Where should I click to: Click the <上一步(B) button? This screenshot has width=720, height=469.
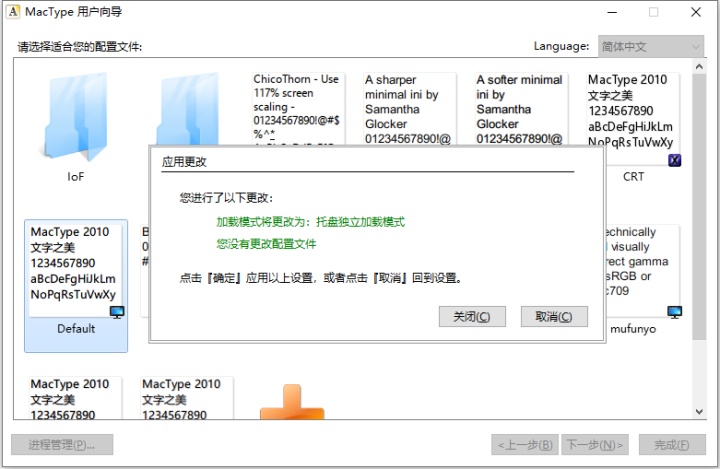pyautogui.click(x=525, y=445)
